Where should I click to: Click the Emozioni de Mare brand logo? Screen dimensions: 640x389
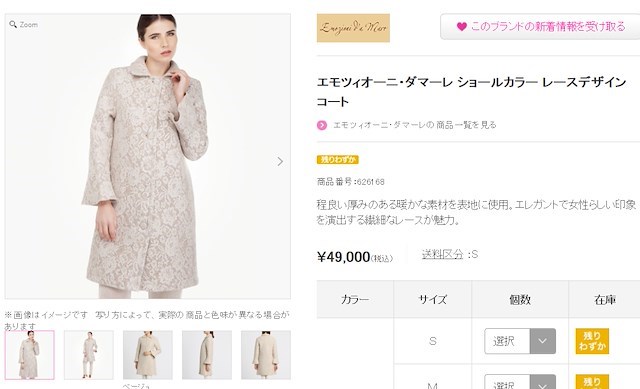353,28
